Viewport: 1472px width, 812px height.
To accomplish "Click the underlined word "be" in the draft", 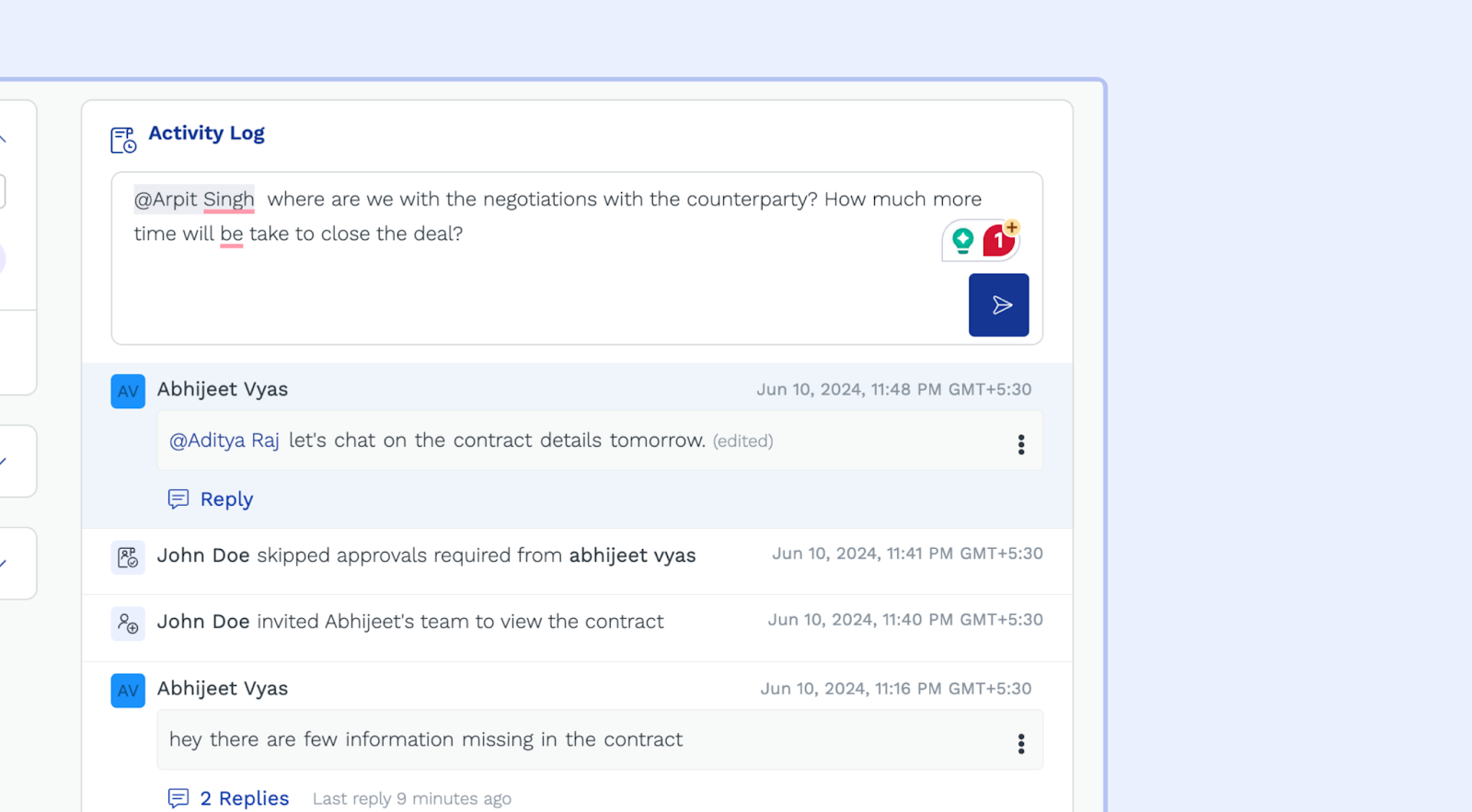I will tap(231, 234).
